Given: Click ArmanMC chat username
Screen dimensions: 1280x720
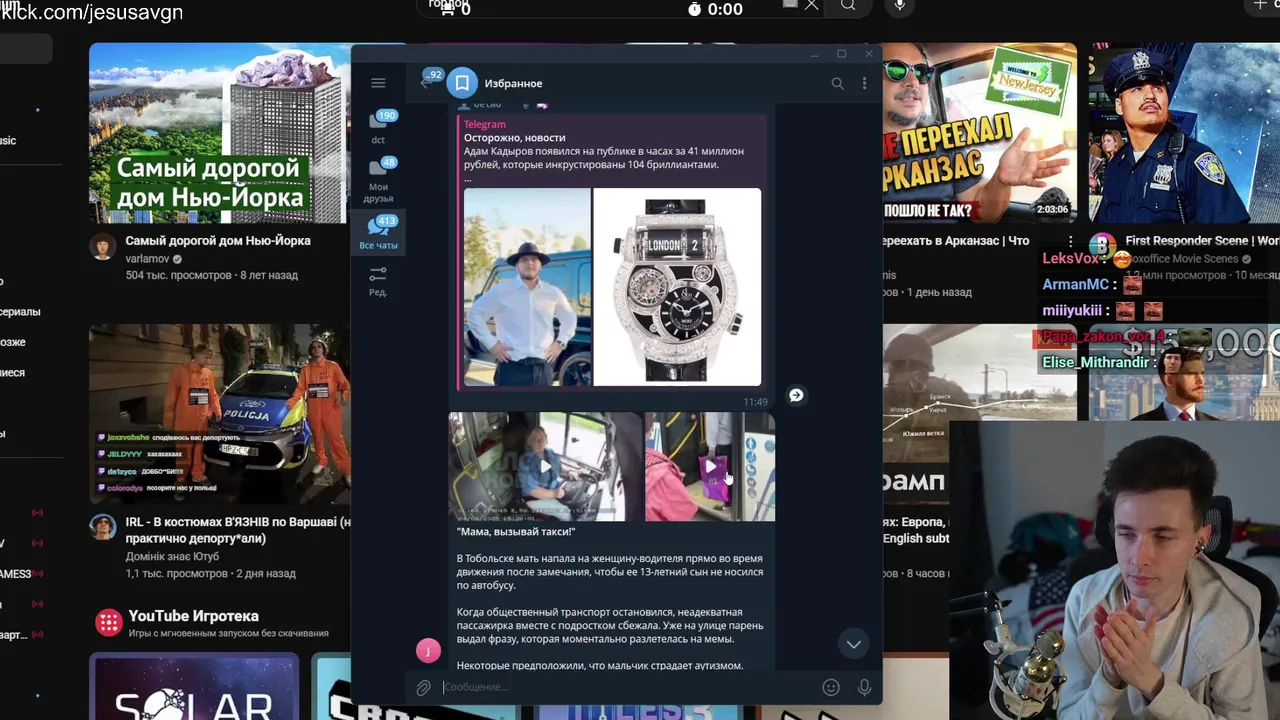Looking at the screenshot, I should (1075, 285).
